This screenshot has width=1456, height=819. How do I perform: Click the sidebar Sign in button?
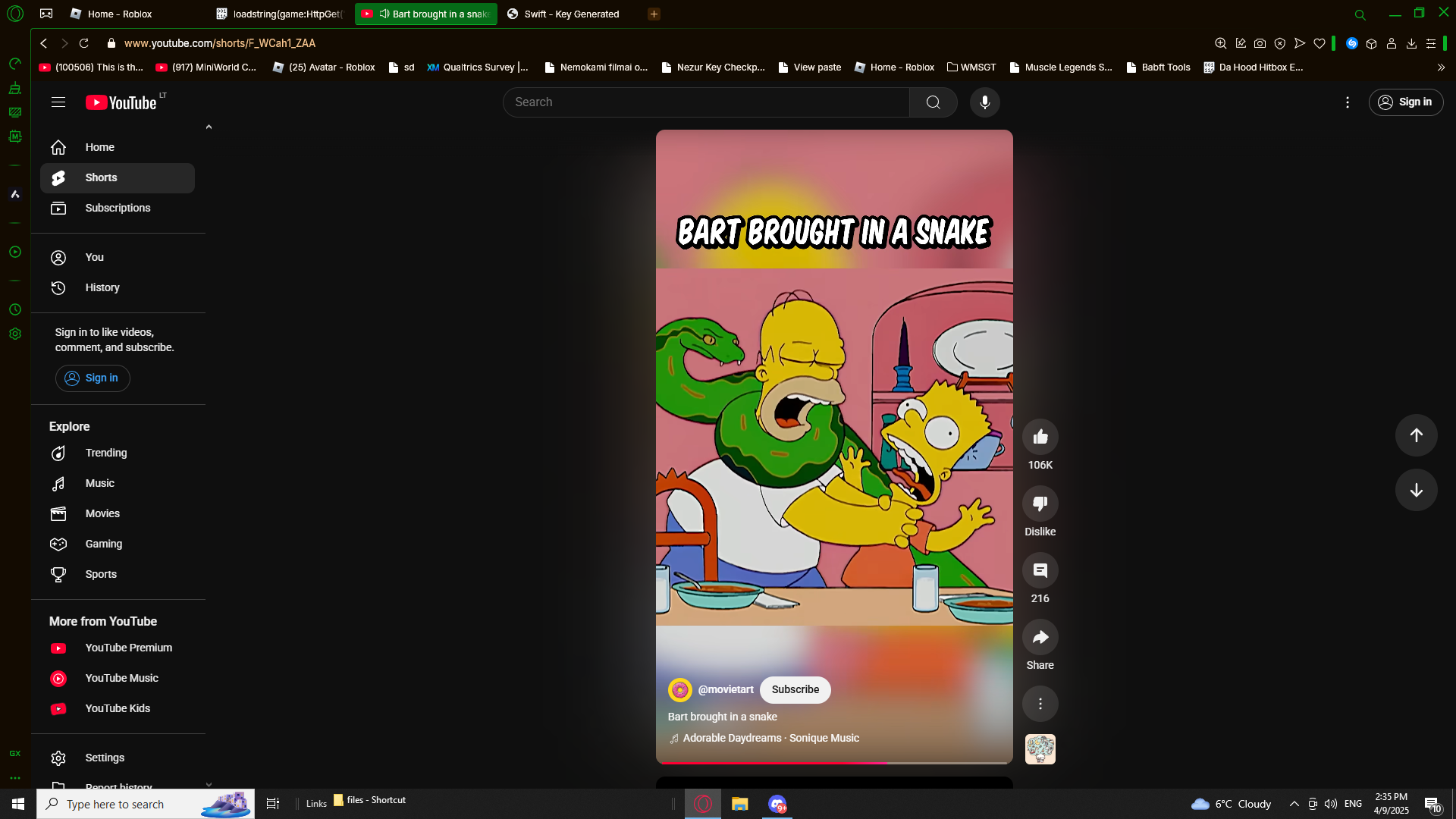click(93, 378)
